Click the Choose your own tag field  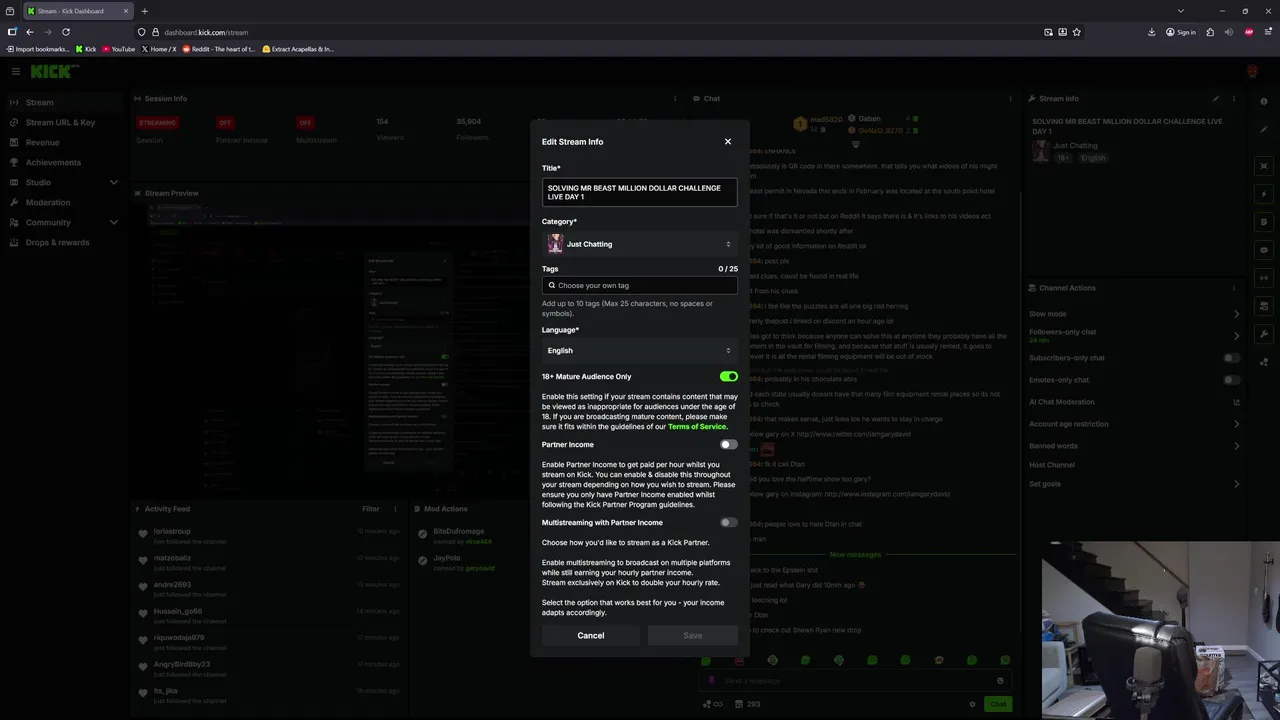point(639,285)
